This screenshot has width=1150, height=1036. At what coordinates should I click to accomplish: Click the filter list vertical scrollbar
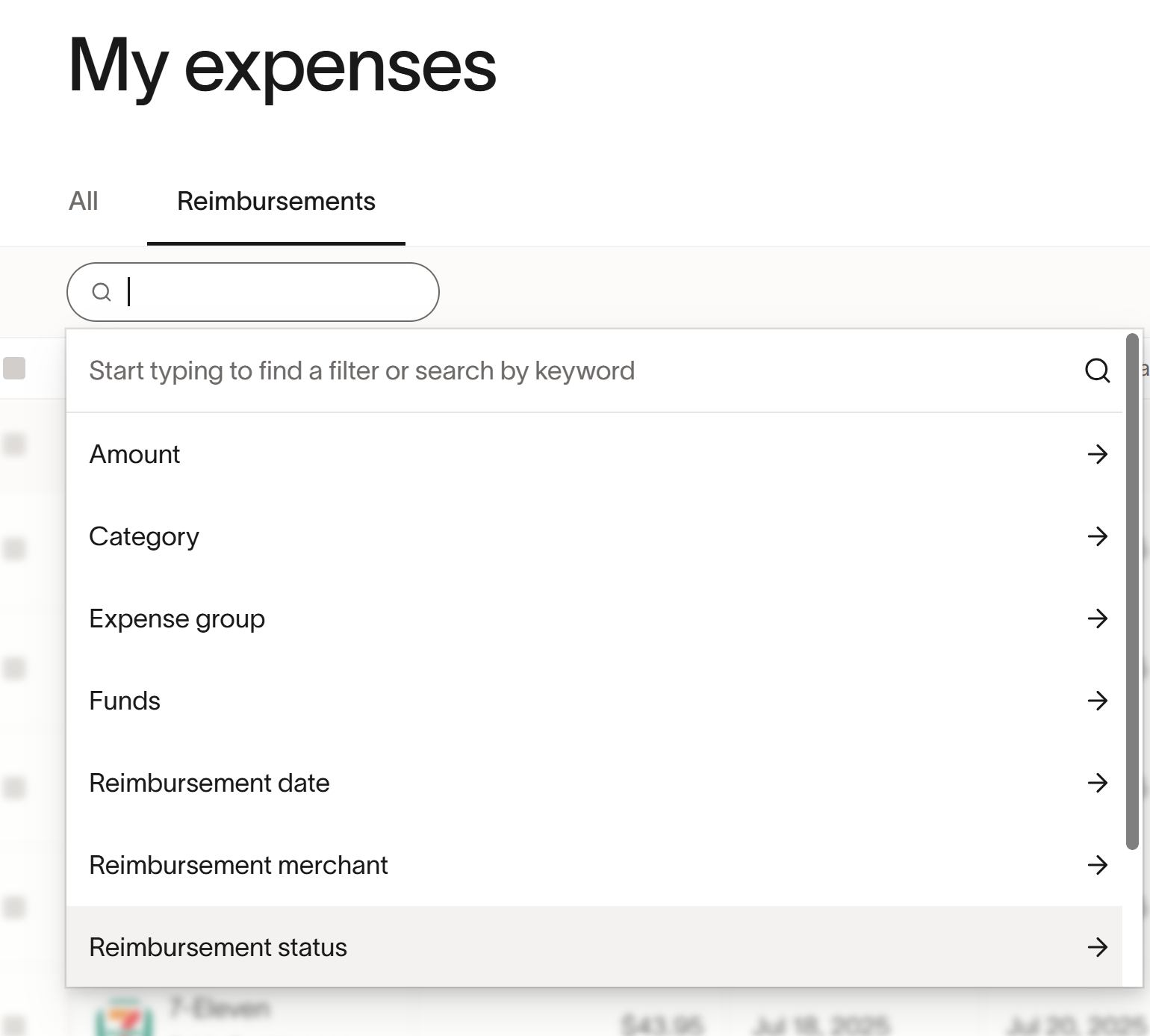point(1132,590)
